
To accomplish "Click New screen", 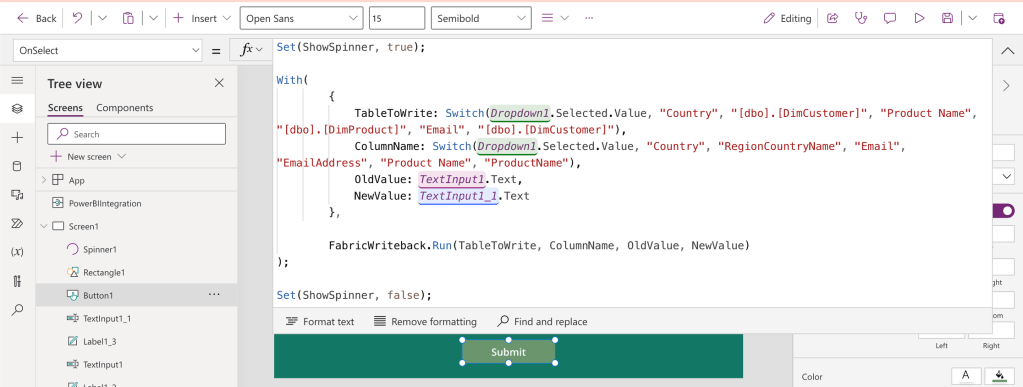I will (89, 157).
